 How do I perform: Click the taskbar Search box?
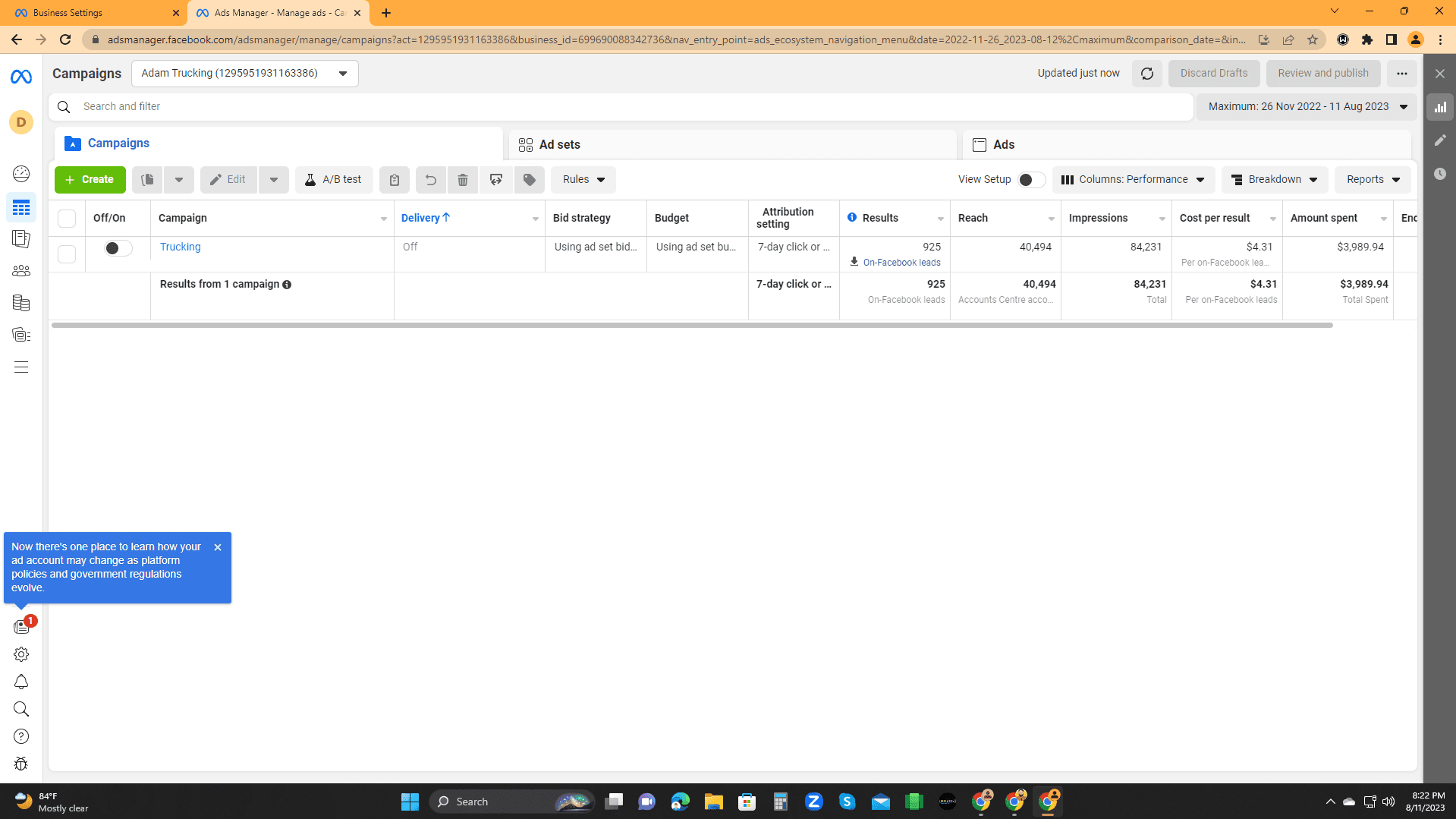click(512, 802)
